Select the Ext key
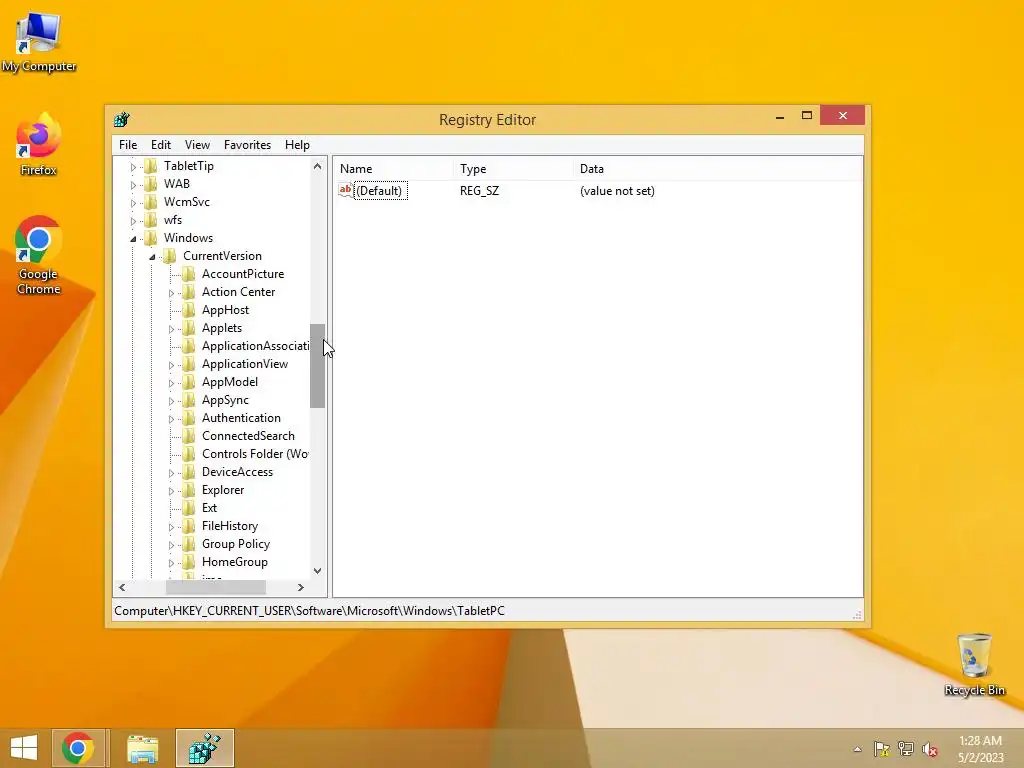 (209, 508)
